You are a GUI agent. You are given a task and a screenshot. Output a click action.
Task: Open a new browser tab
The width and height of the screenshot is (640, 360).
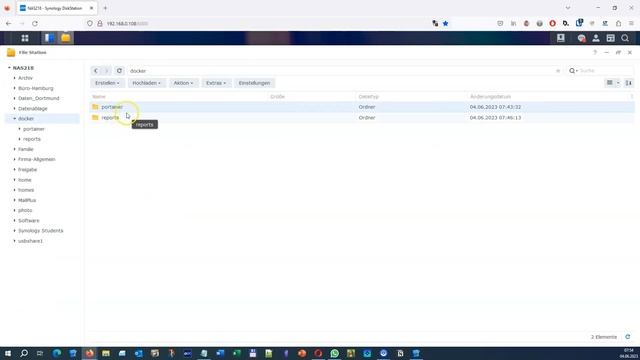(x=105, y=8)
